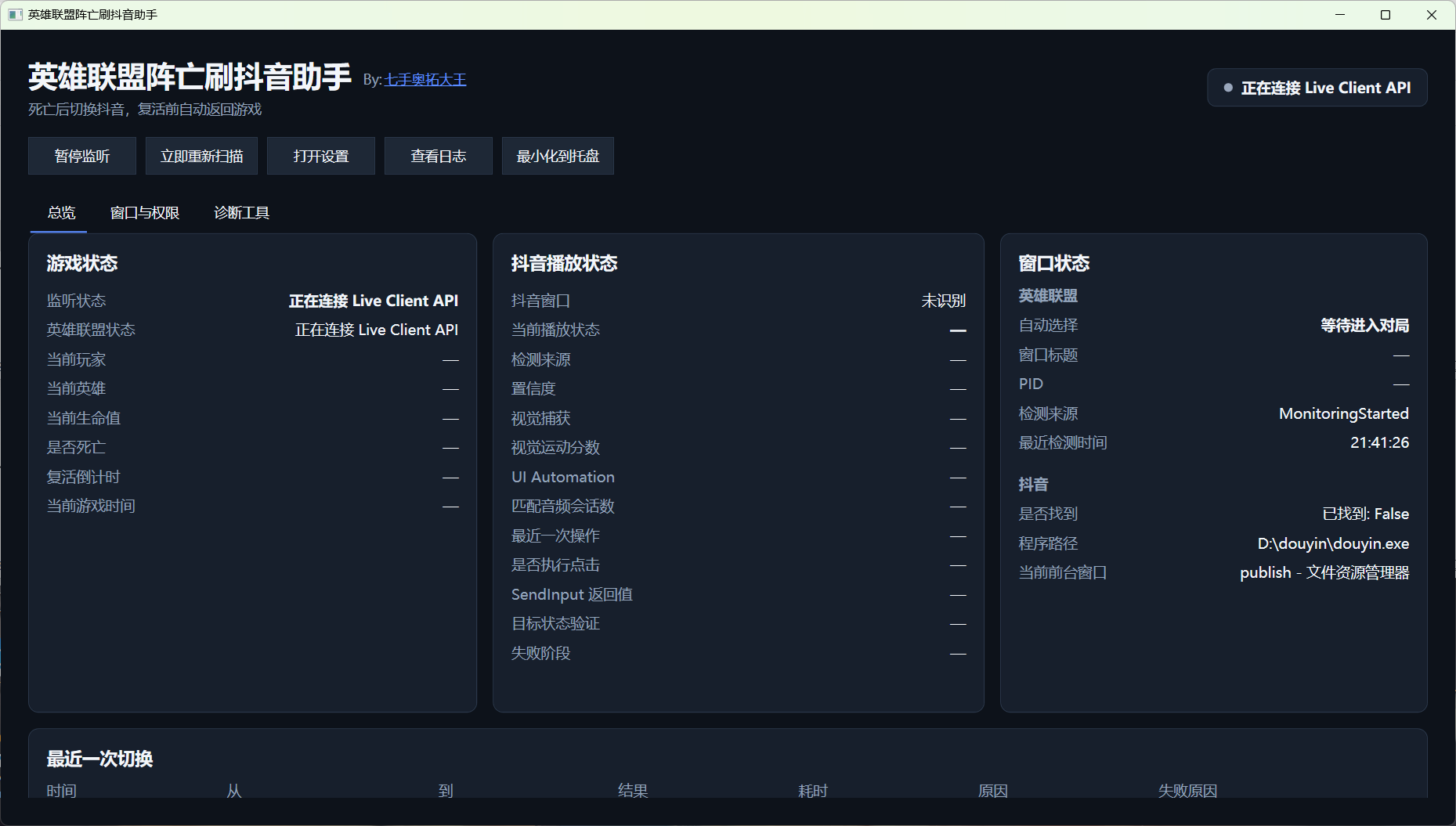Click the top-right connection status badge

(x=1317, y=88)
